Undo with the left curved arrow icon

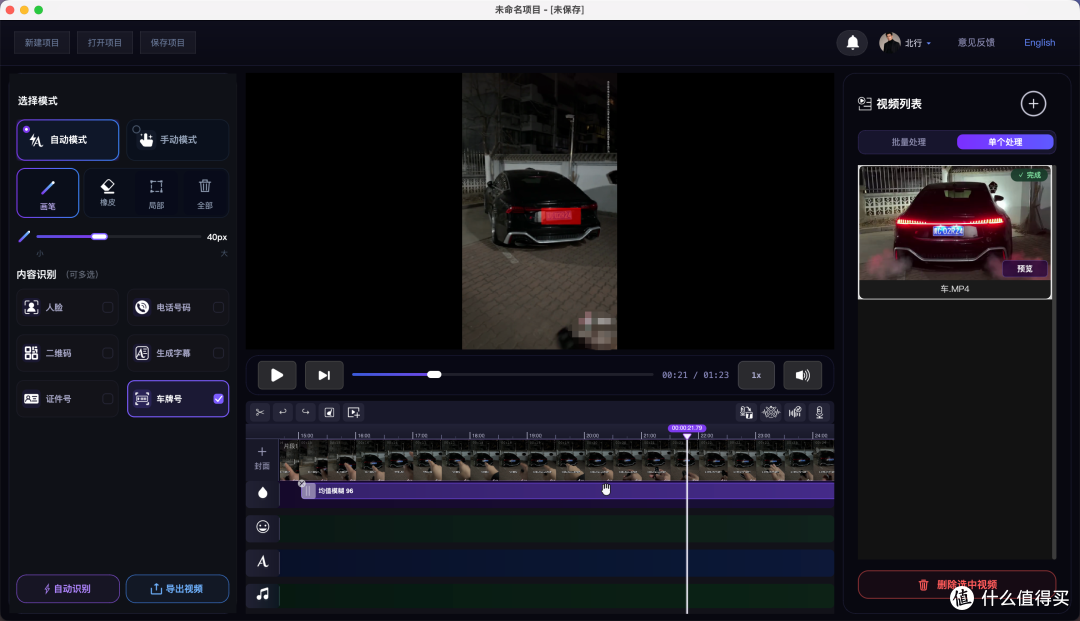pyautogui.click(x=282, y=412)
